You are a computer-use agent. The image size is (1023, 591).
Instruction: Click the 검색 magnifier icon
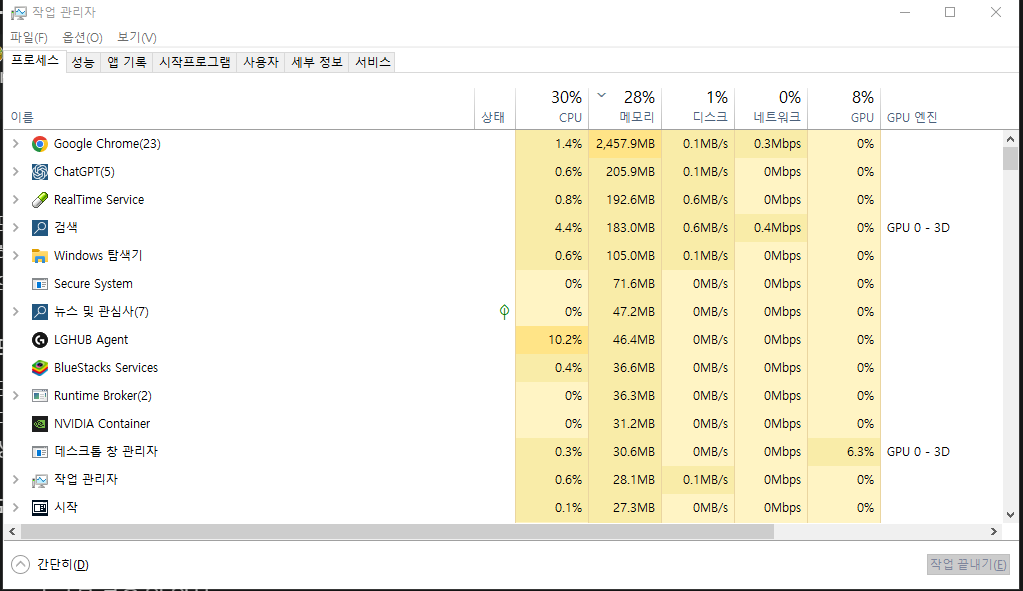click(x=40, y=227)
